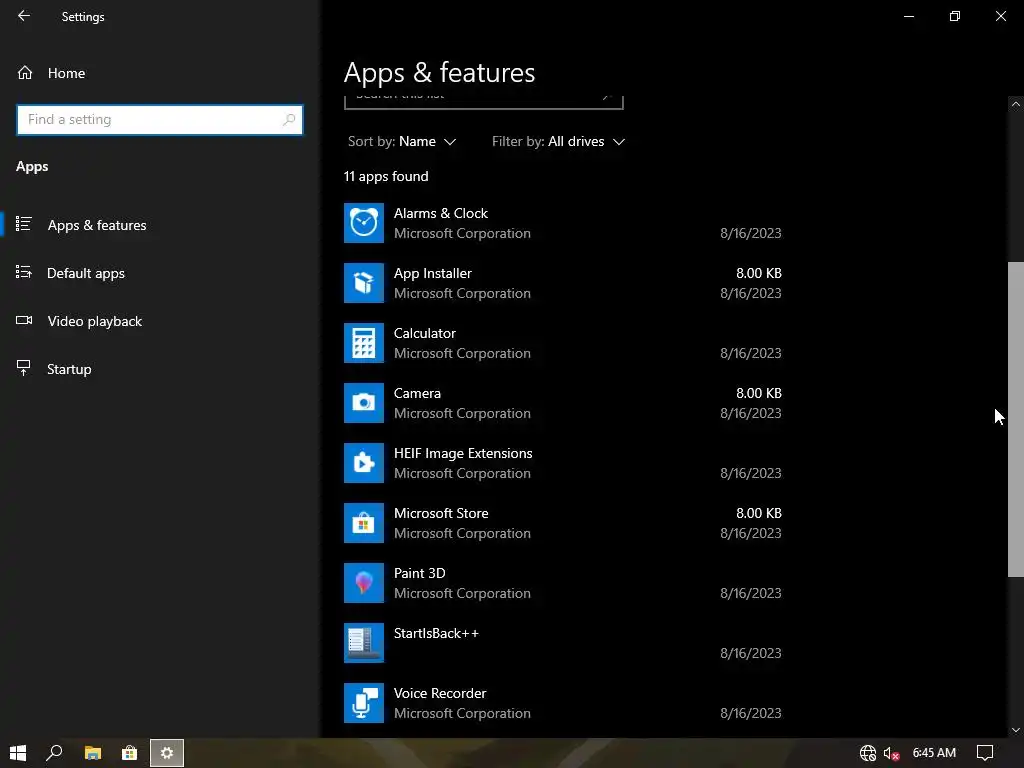Click the partially hidden app search box

point(484,102)
